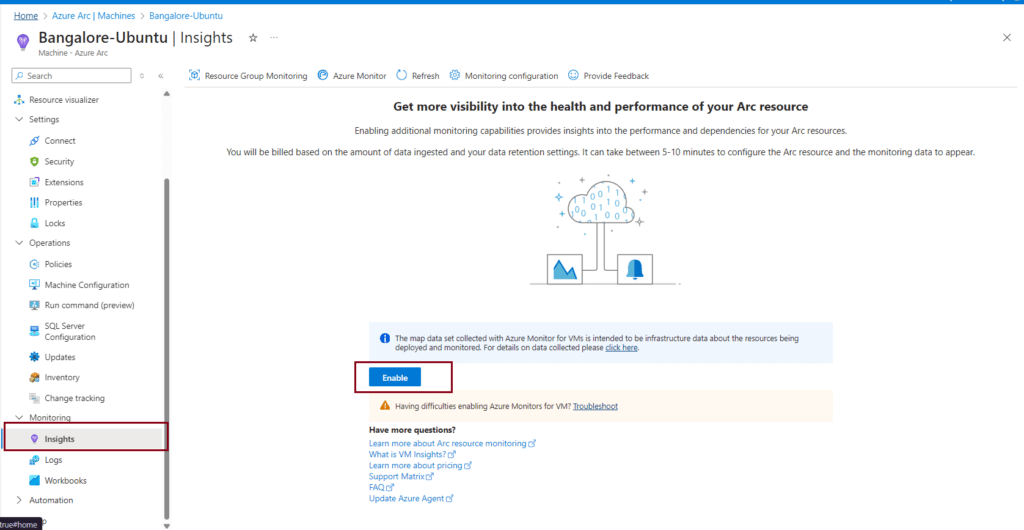Open more options ellipsis beside title
This screenshot has width=1024, height=530.
click(274, 38)
